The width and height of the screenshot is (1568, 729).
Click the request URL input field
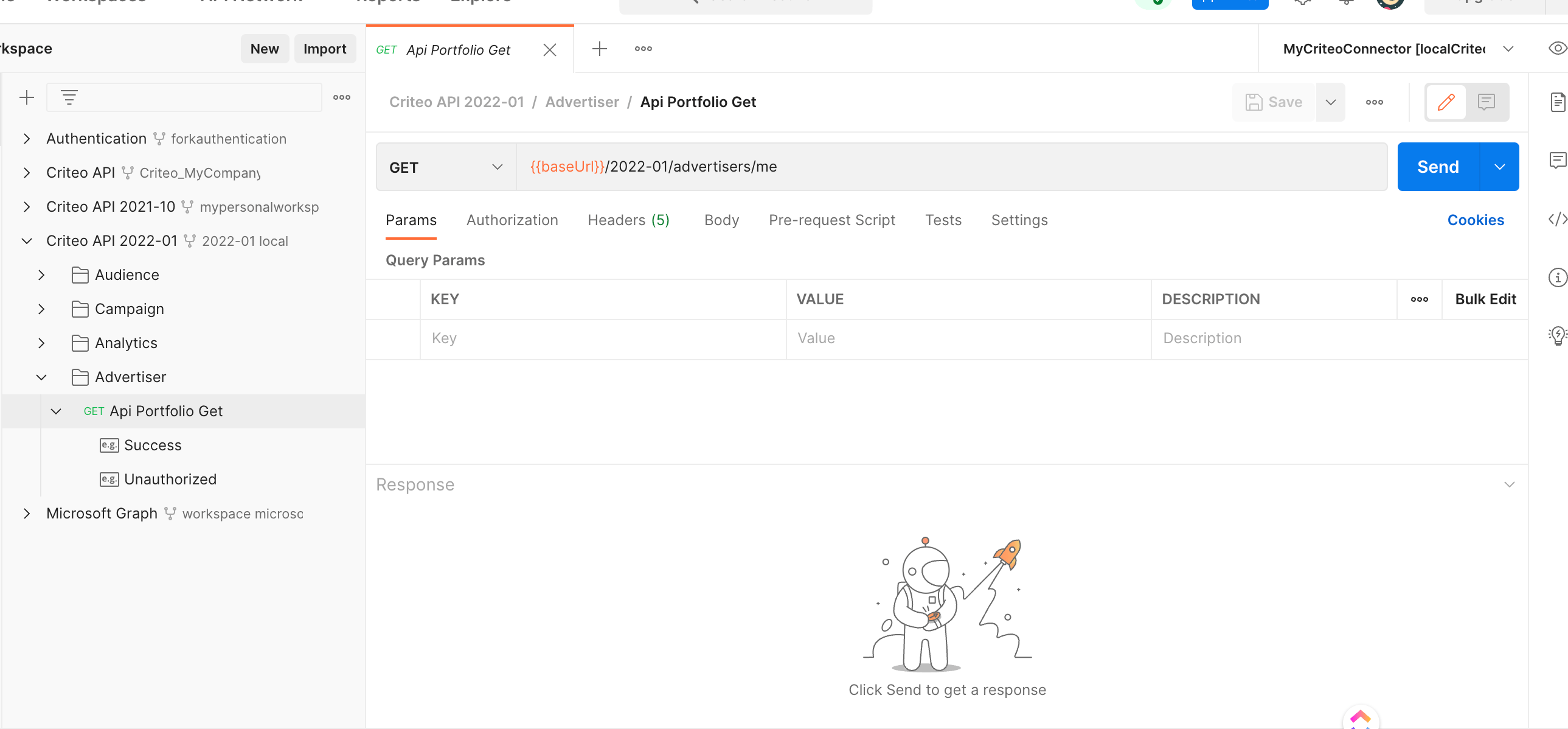951,167
